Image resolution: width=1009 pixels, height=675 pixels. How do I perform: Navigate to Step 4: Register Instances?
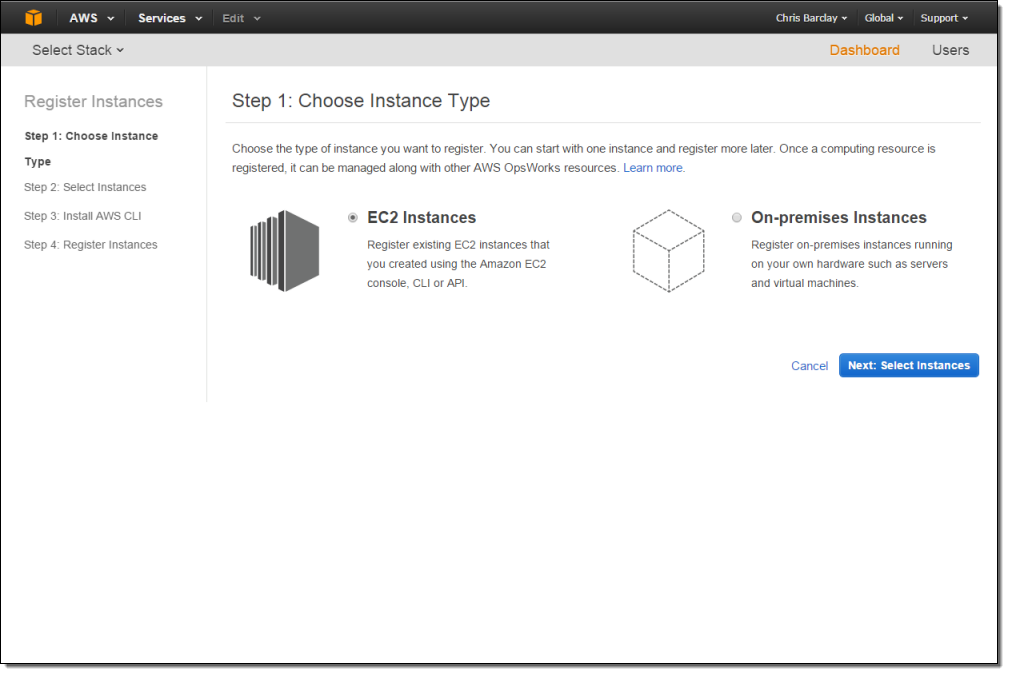tap(90, 245)
